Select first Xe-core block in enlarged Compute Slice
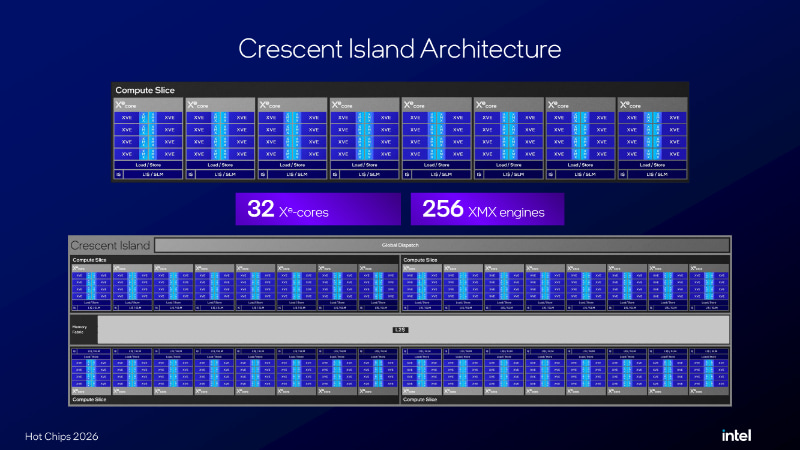 tap(148, 139)
